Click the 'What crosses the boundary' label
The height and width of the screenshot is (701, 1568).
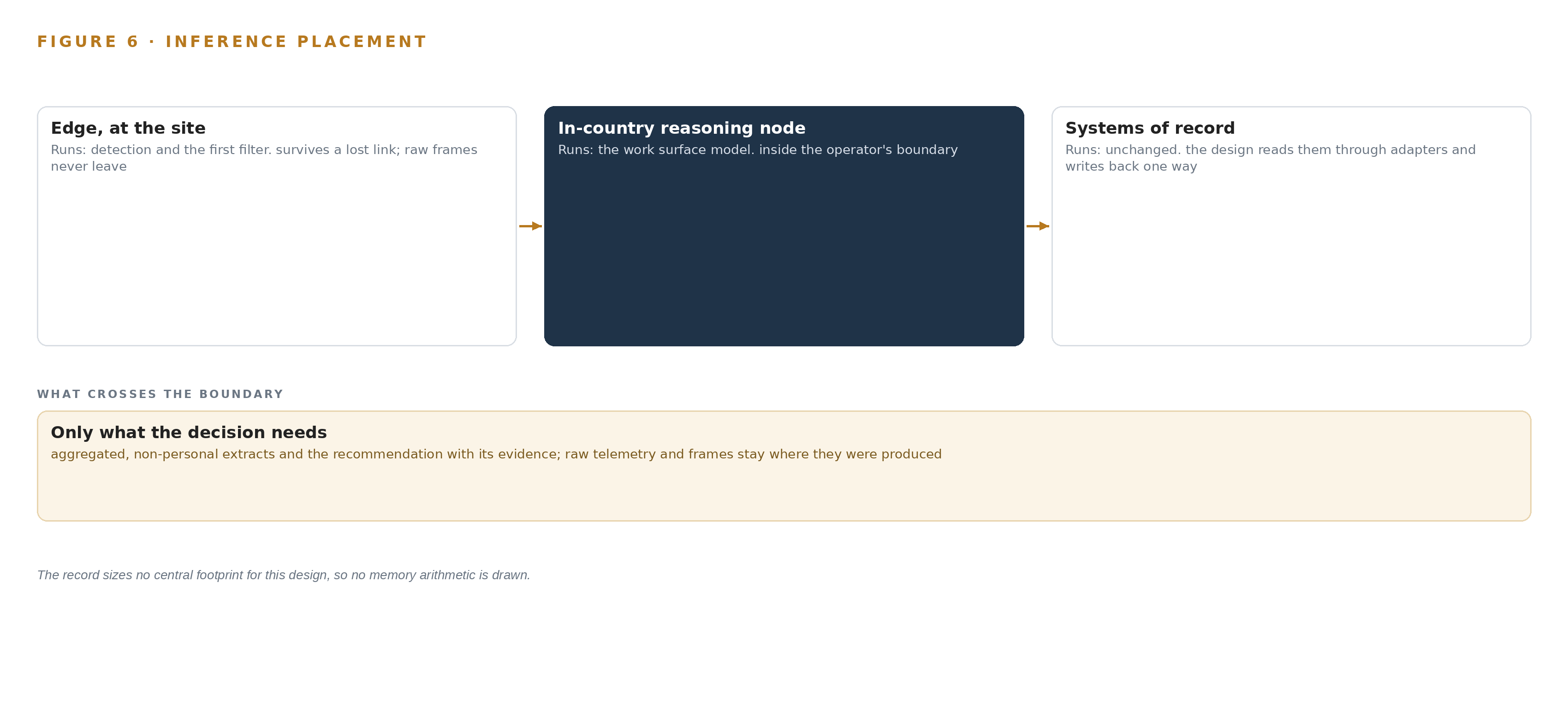coord(160,394)
